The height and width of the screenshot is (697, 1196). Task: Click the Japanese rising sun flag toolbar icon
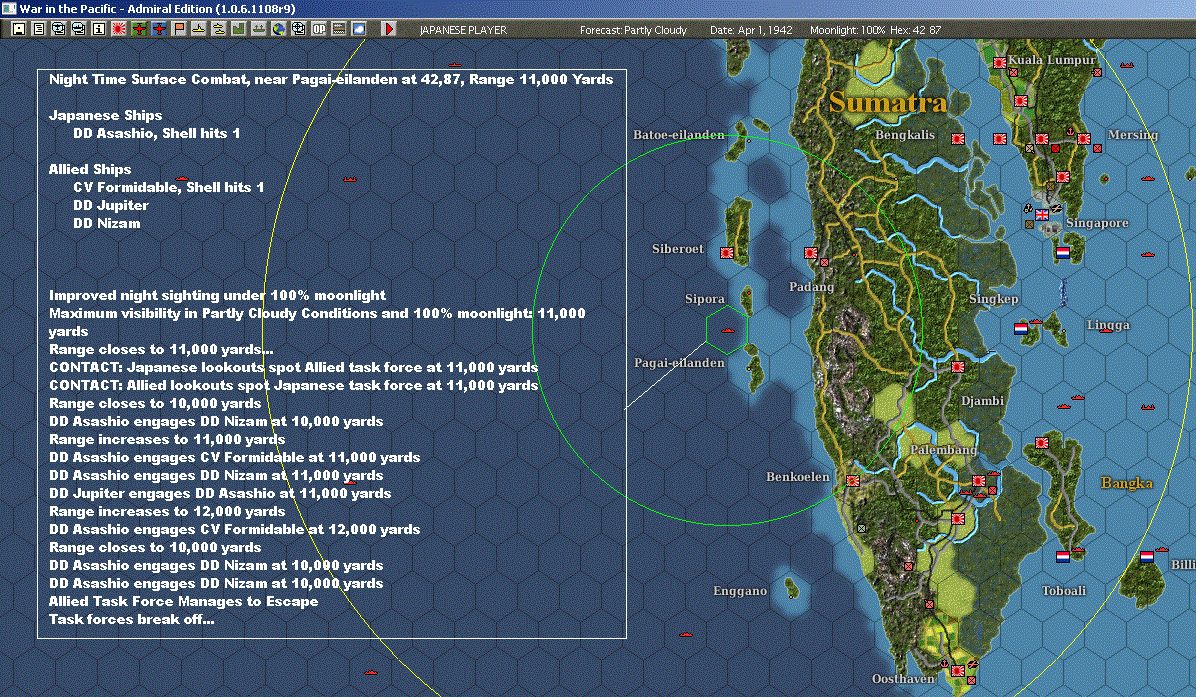[x=119, y=29]
